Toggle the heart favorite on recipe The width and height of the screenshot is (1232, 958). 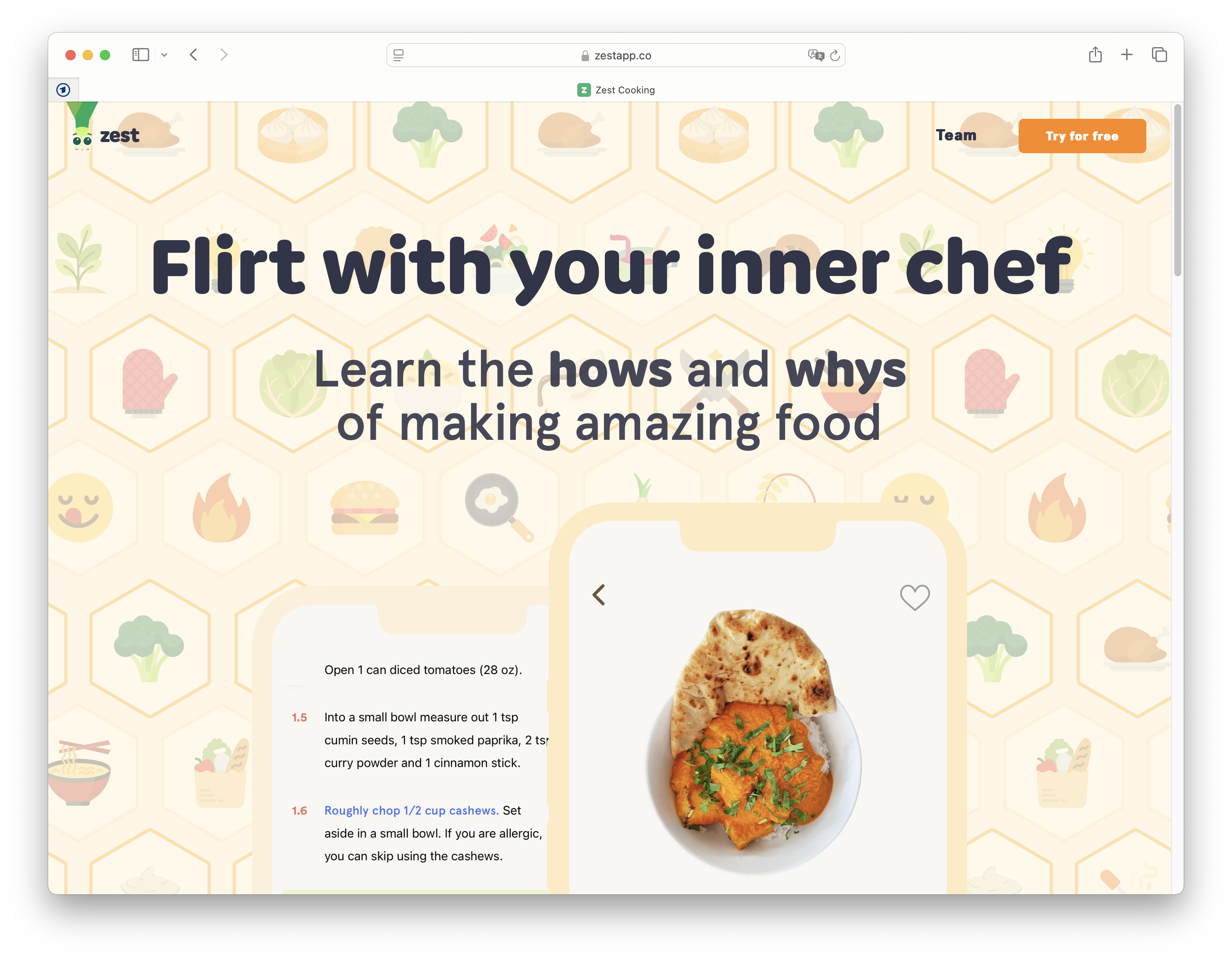[915, 597]
